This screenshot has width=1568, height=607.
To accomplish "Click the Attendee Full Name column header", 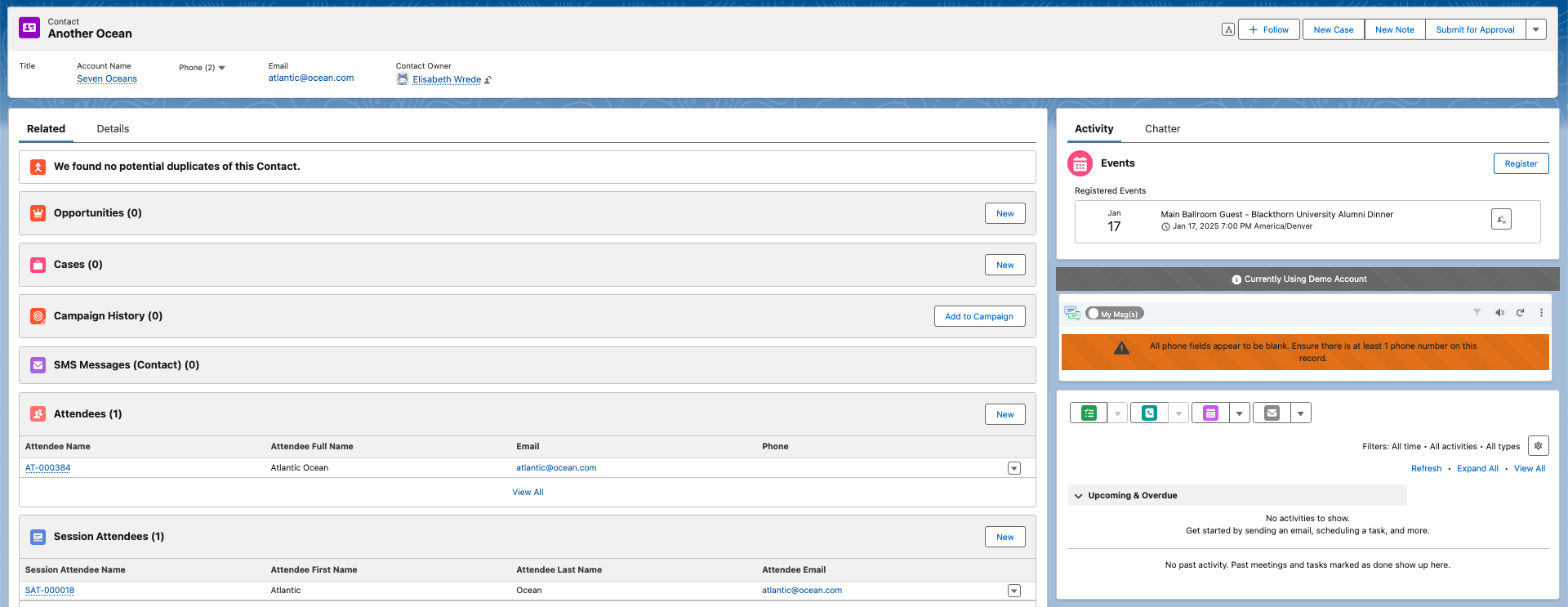I will (x=312, y=447).
